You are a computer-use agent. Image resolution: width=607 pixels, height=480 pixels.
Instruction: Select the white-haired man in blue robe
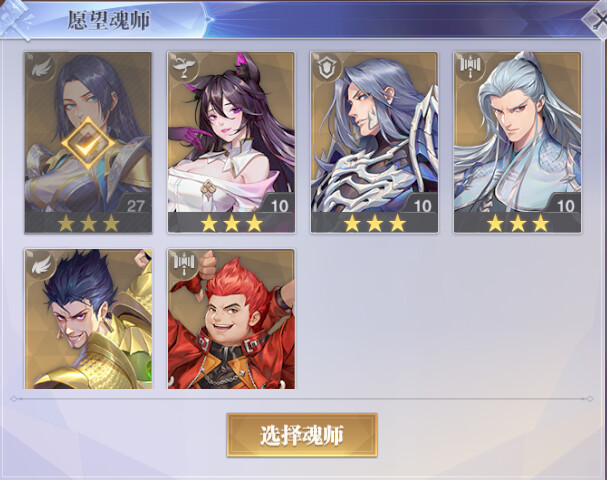[x=518, y=142]
